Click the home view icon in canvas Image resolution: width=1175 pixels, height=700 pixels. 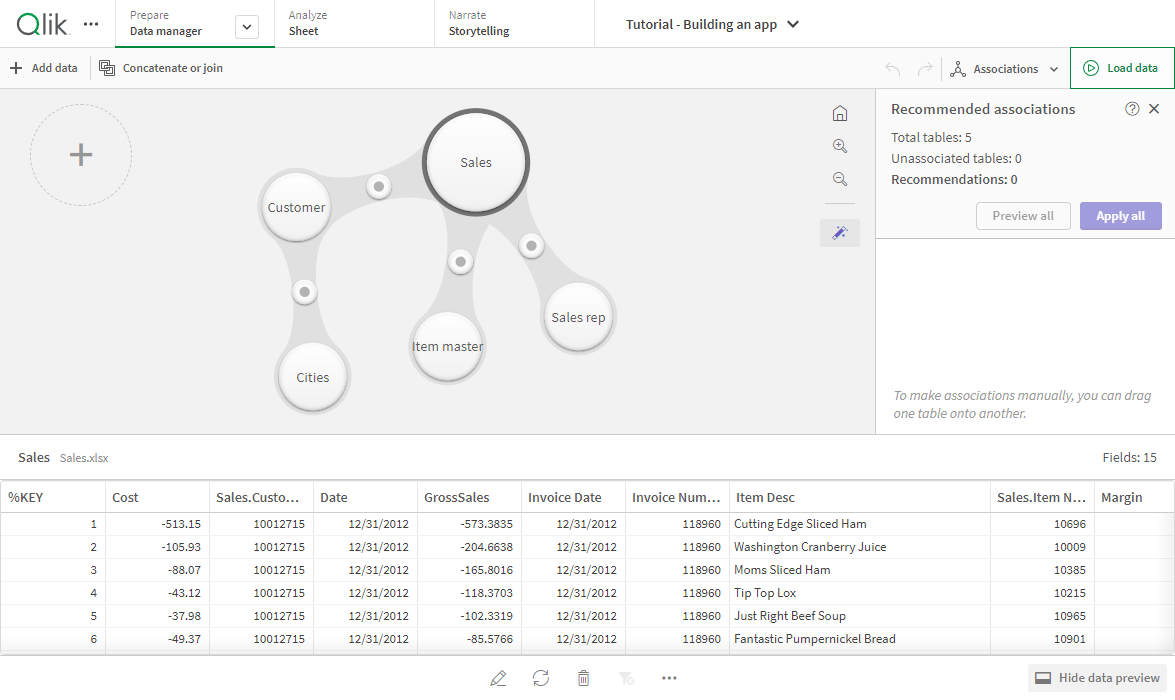[840, 114]
